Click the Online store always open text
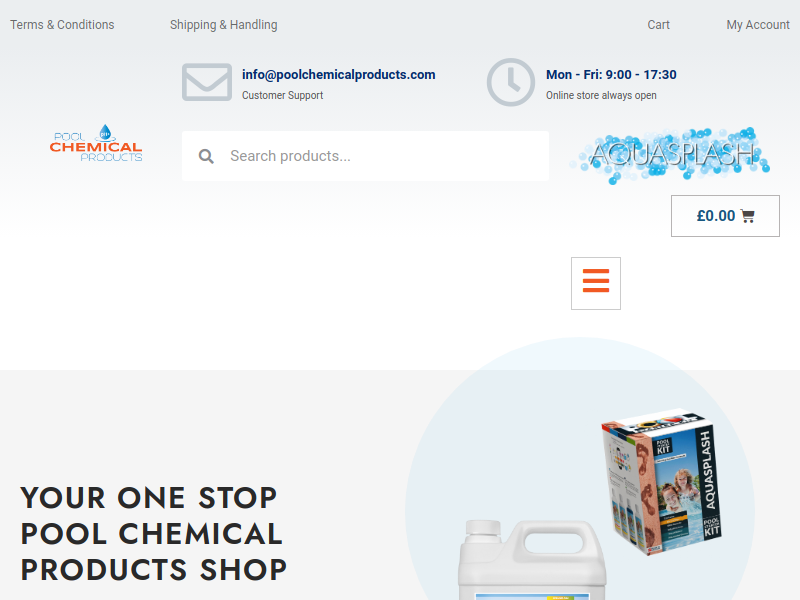 click(601, 95)
